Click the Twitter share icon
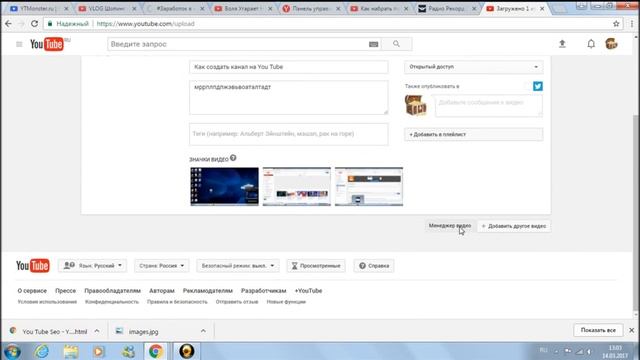 538,86
